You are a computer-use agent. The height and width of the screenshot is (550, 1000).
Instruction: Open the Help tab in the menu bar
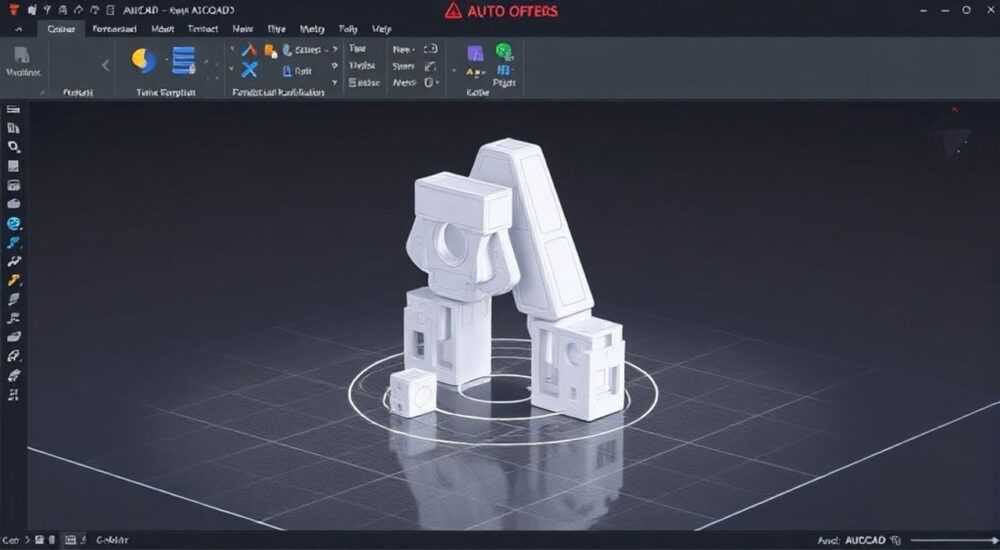point(381,29)
